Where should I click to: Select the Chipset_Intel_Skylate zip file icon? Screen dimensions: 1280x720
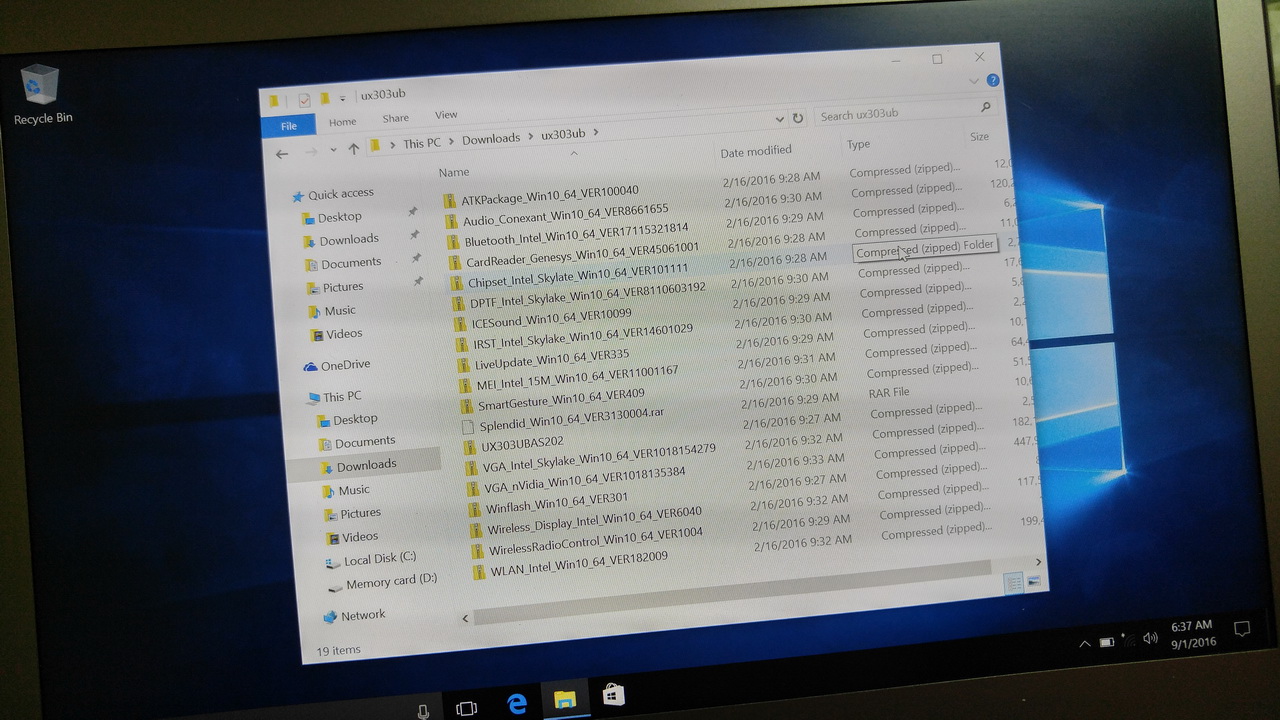457,283
